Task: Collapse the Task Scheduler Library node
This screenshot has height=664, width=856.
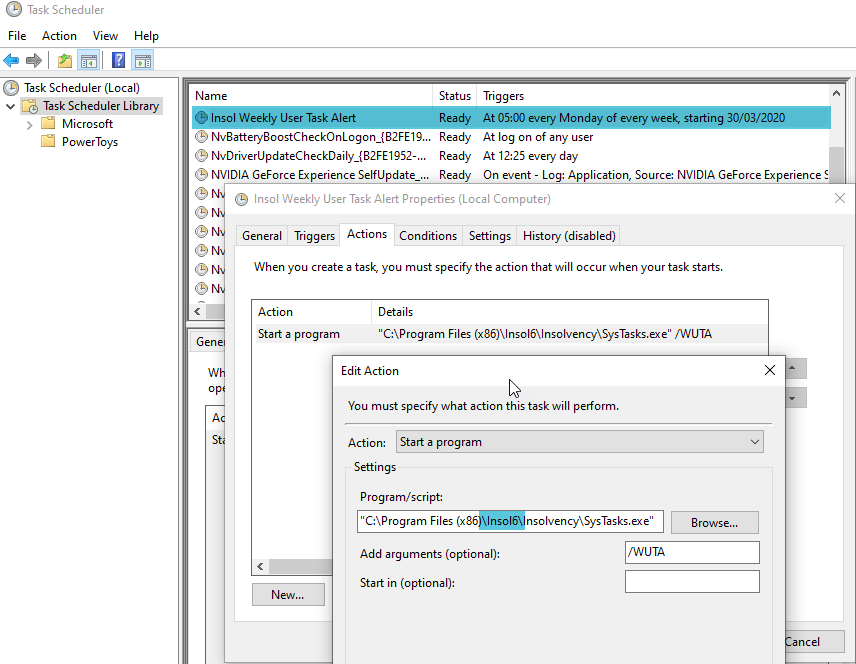Action: [11, 106]
